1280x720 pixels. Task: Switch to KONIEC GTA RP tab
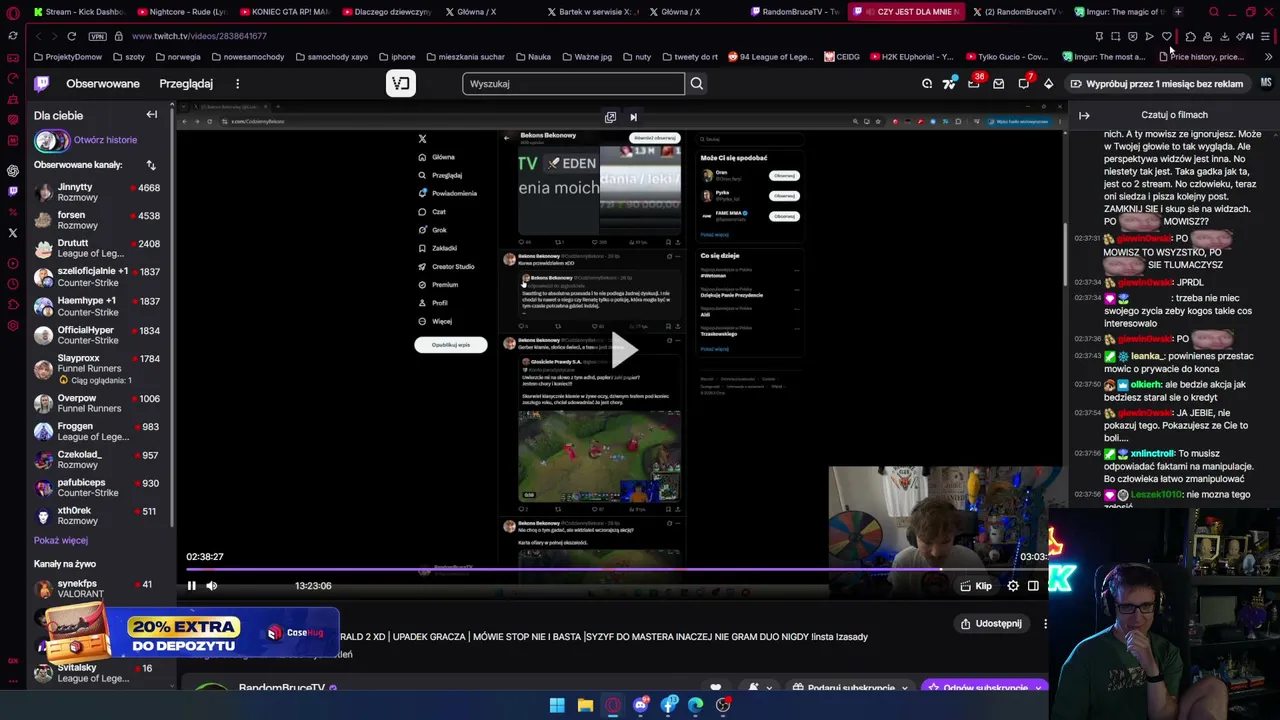(284, 12)
